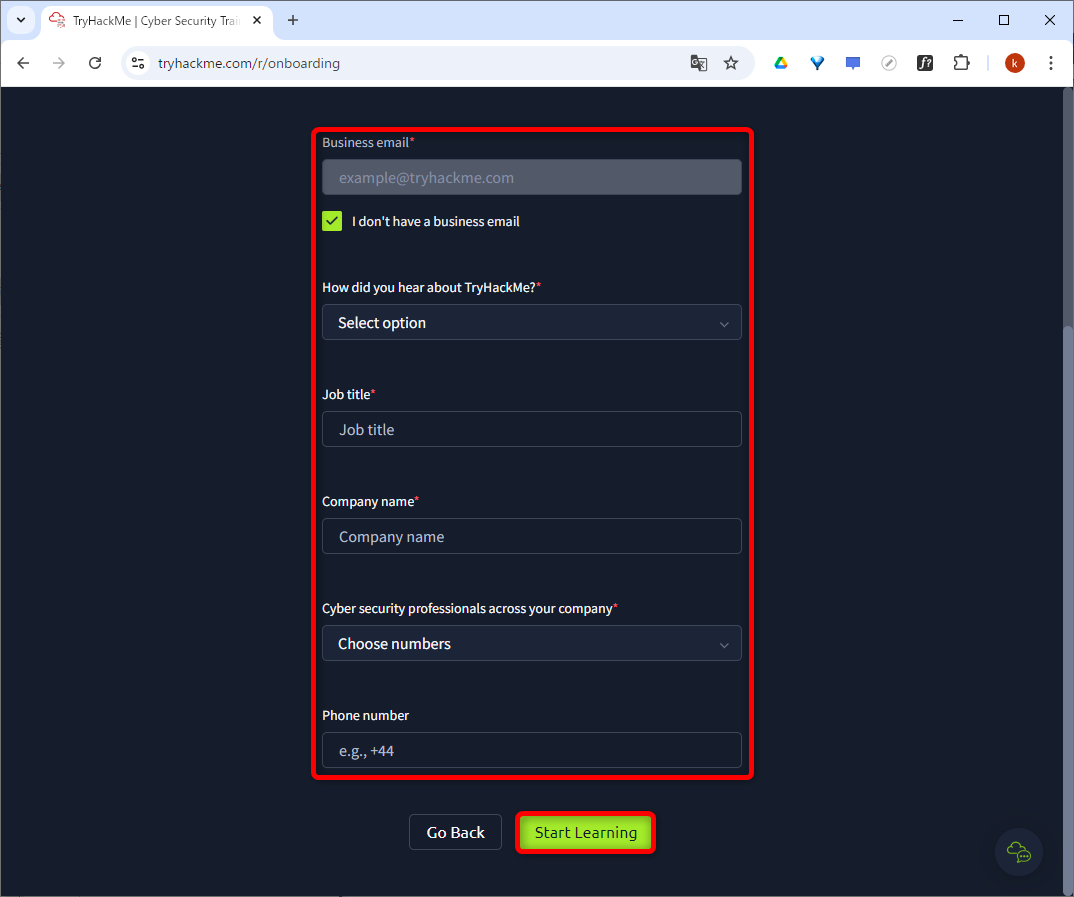Close the TryHackMe tab
The image size is (1074, 897).
[257, 21]
